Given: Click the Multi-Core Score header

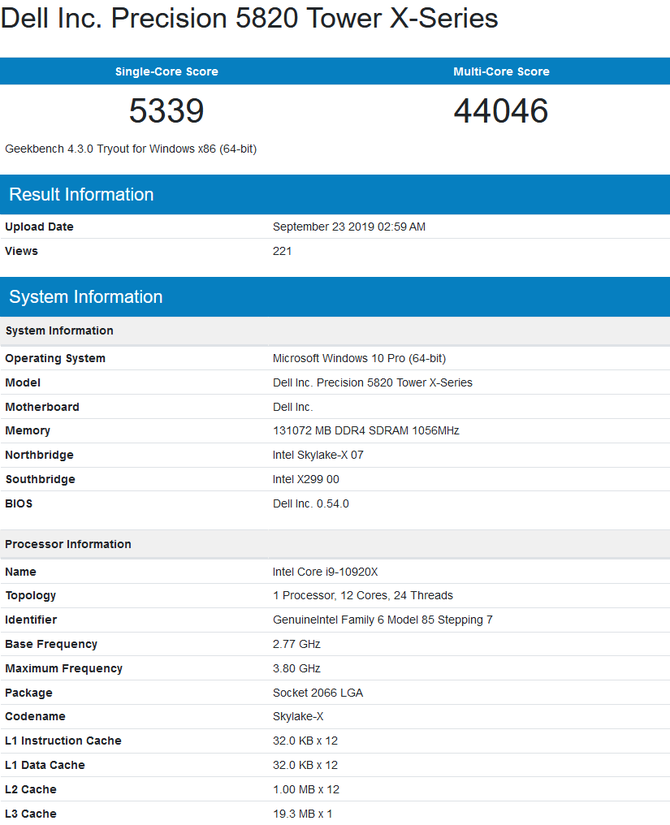Looking at the screenshot, I should tap(501, 72).
